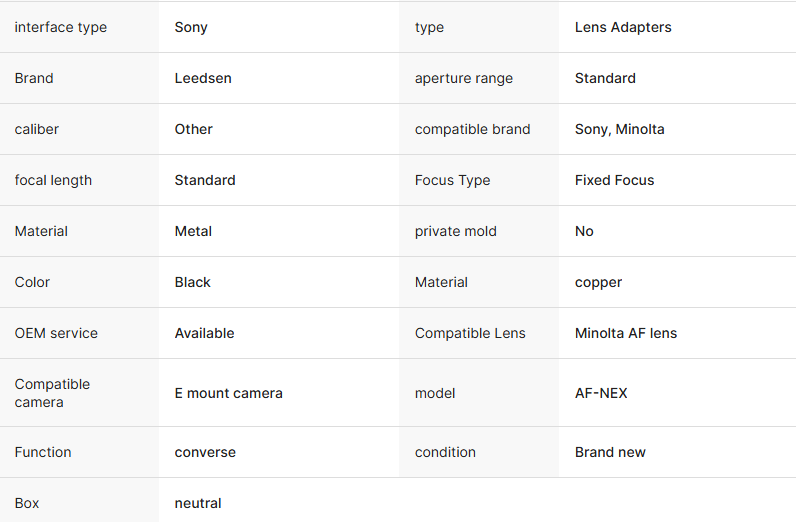Select the "E mount camera" value
This screenshot has width=796, height=522.
pos(228,393)
